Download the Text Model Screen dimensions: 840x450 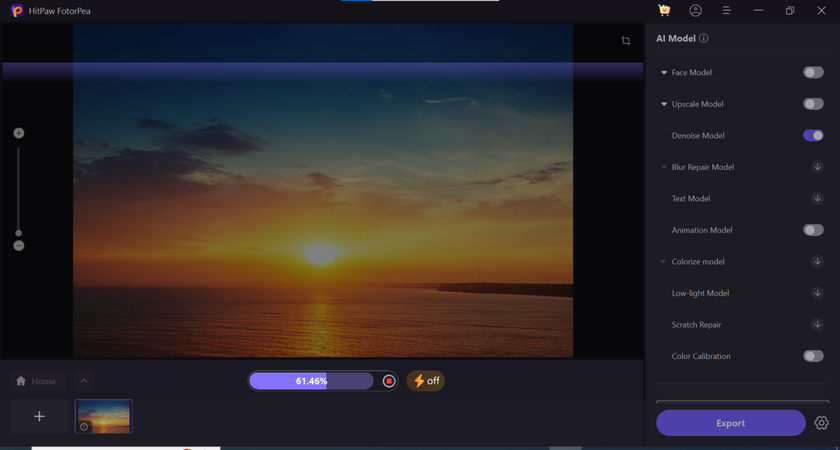click(818, 198)
